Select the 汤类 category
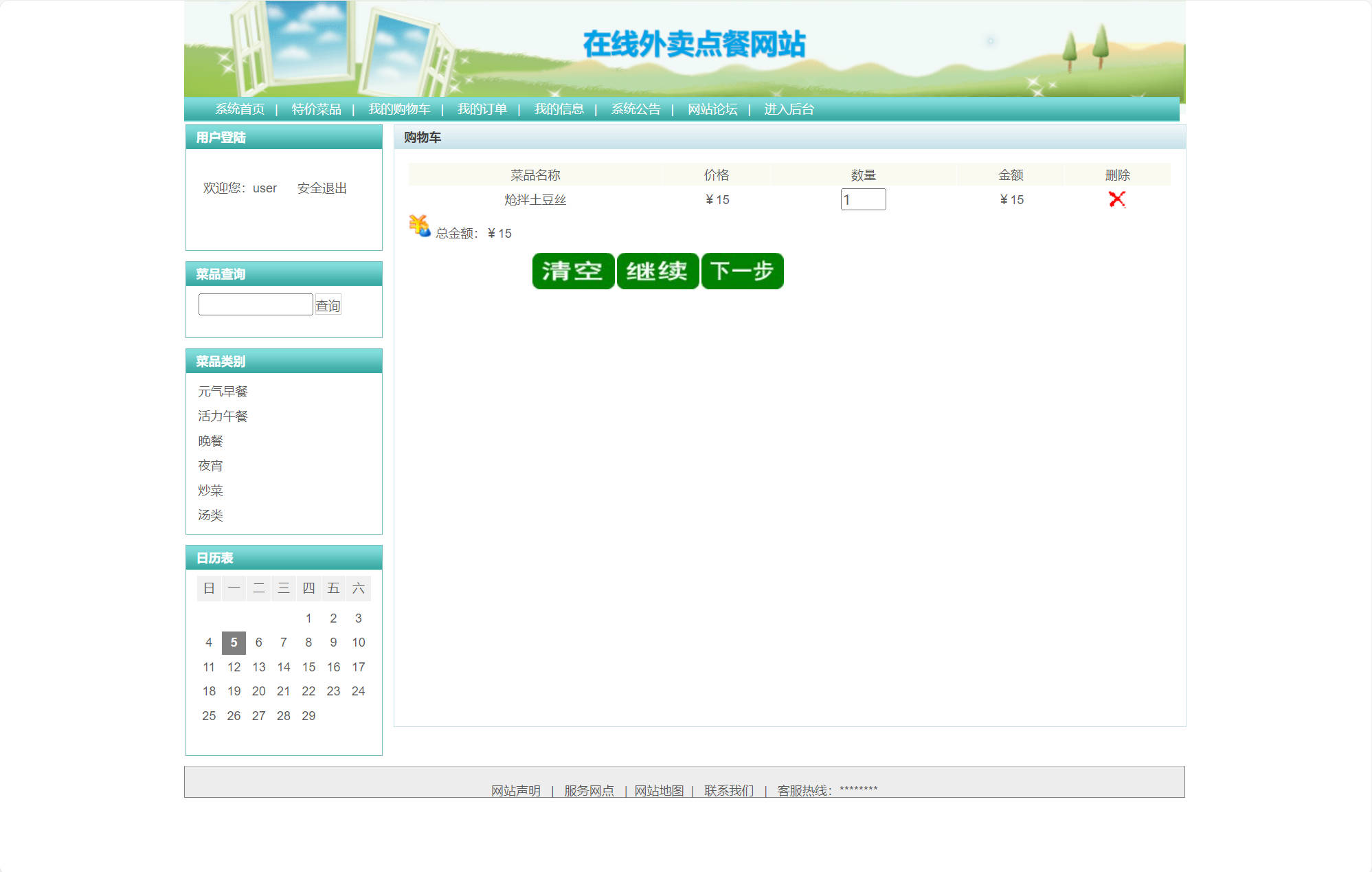1372x872 pixels. point(210,515)
